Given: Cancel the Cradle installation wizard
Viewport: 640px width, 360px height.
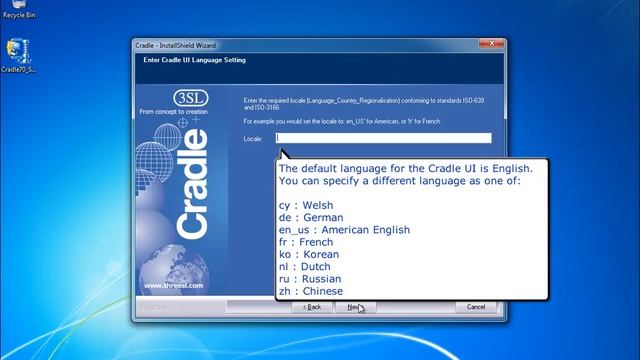Looking at the screenshot, I should click(476, 307).
